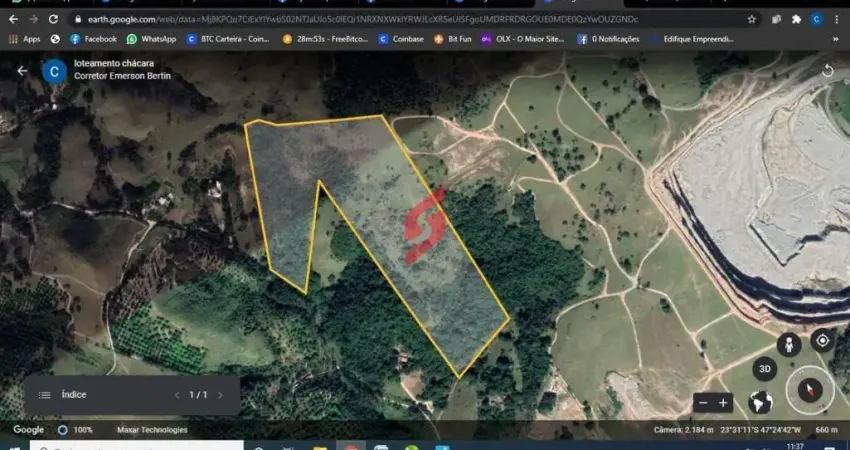
Task: Click the back arrow beside loteamento chácara
Action: (x=22, y=71)
